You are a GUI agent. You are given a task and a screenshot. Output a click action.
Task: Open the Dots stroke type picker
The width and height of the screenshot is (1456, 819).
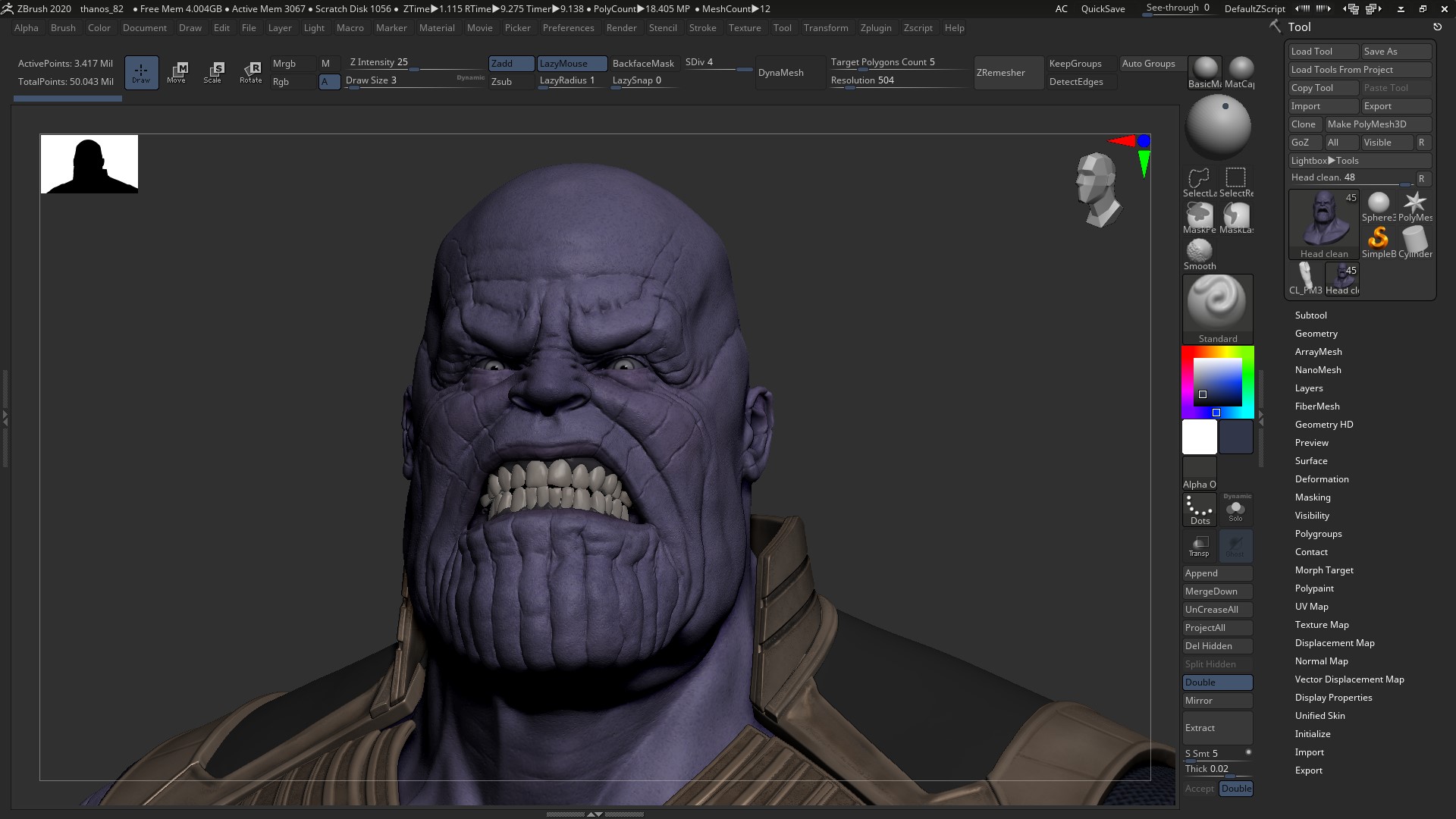pyautogui.click(x=1200, y=510)
